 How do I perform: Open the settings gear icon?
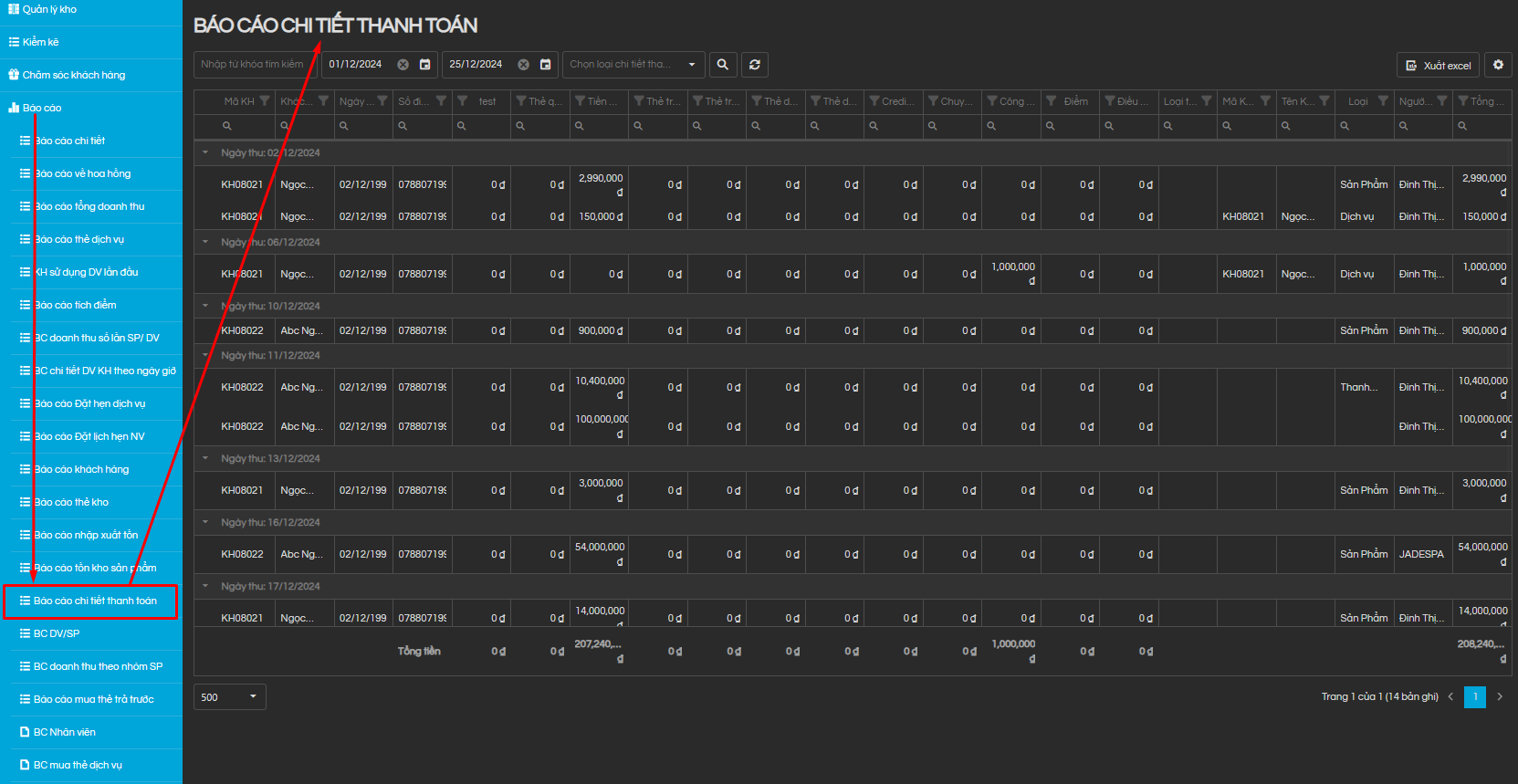pos(1498,65)
